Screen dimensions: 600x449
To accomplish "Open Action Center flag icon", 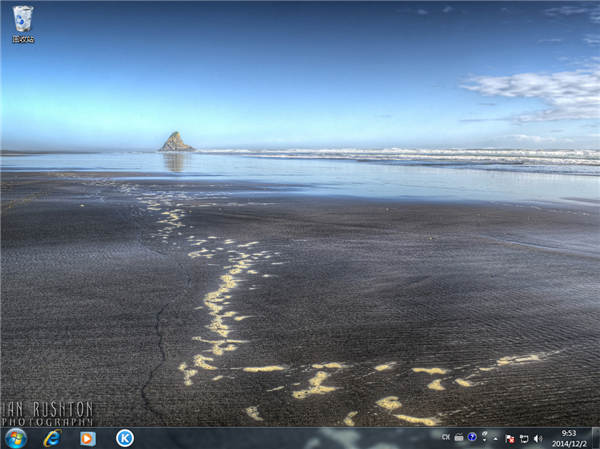I will (510, 439).
